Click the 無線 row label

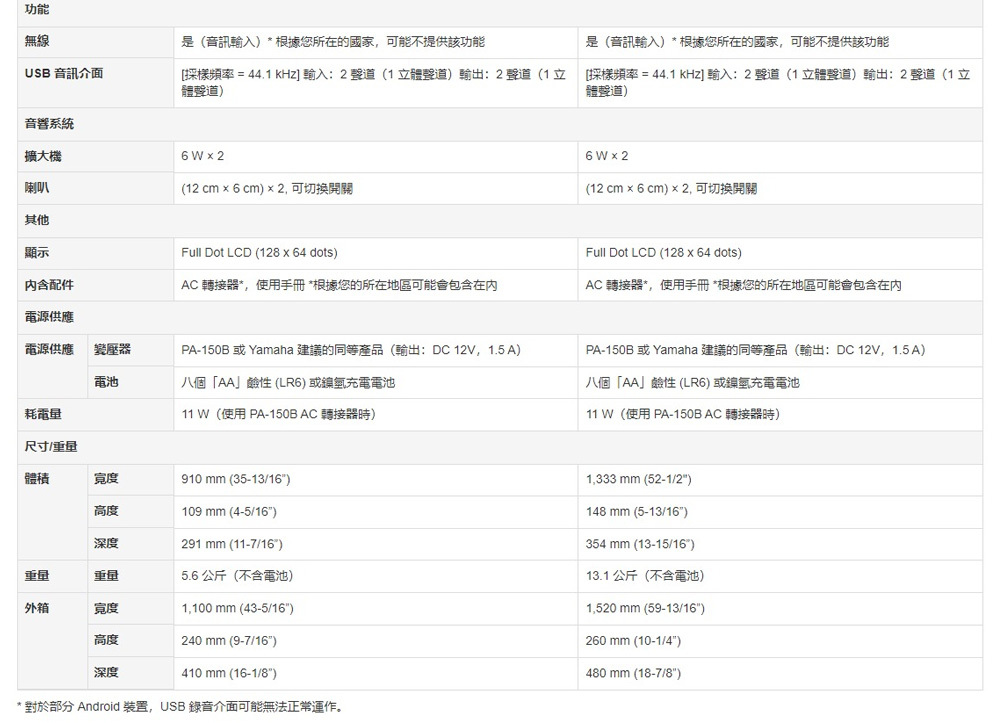point(37,41)
